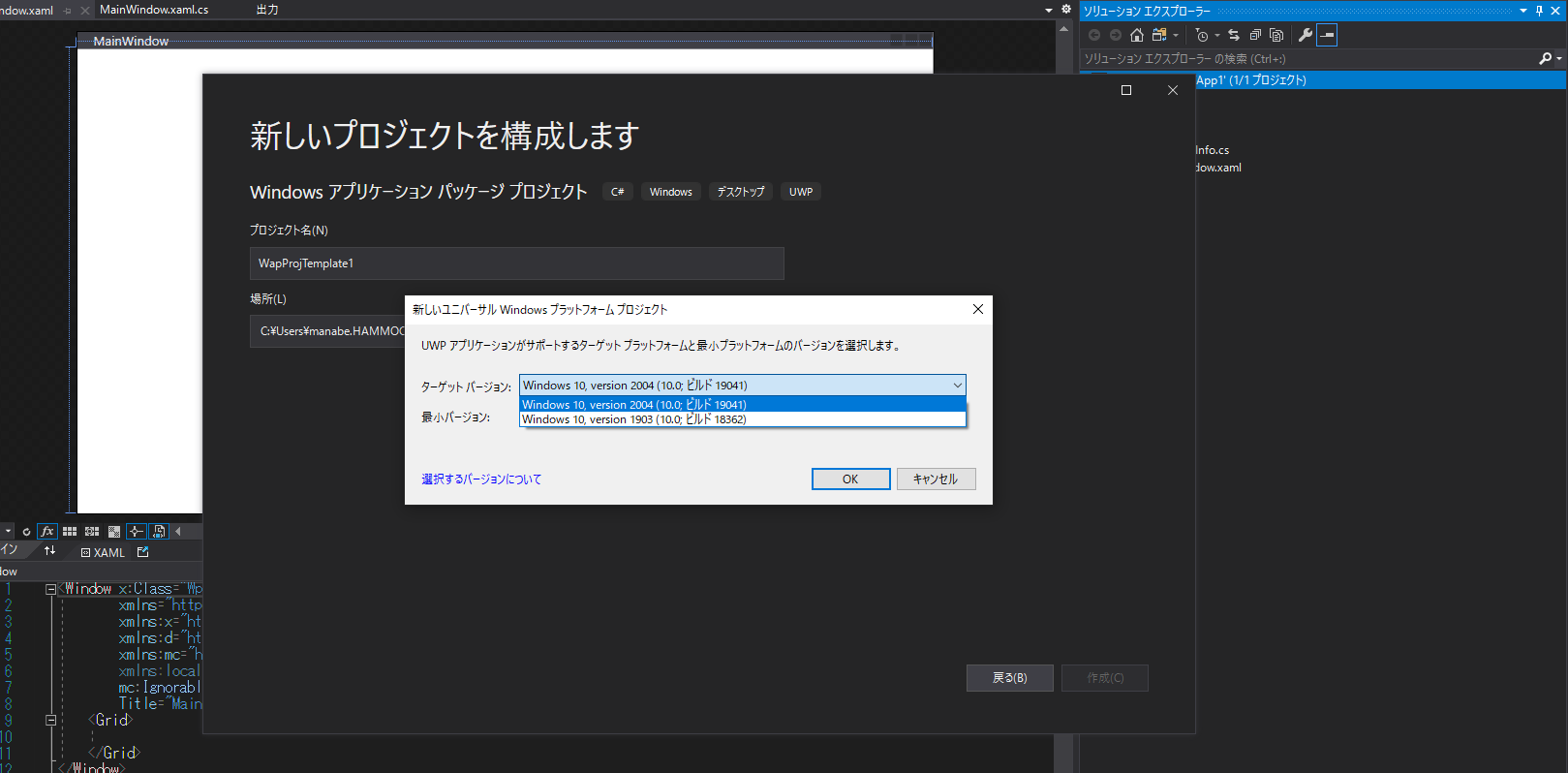The image size is (1568, 773).
Task: Toggle auto-hide pin for Solution Explorer
Action: 1540,11
